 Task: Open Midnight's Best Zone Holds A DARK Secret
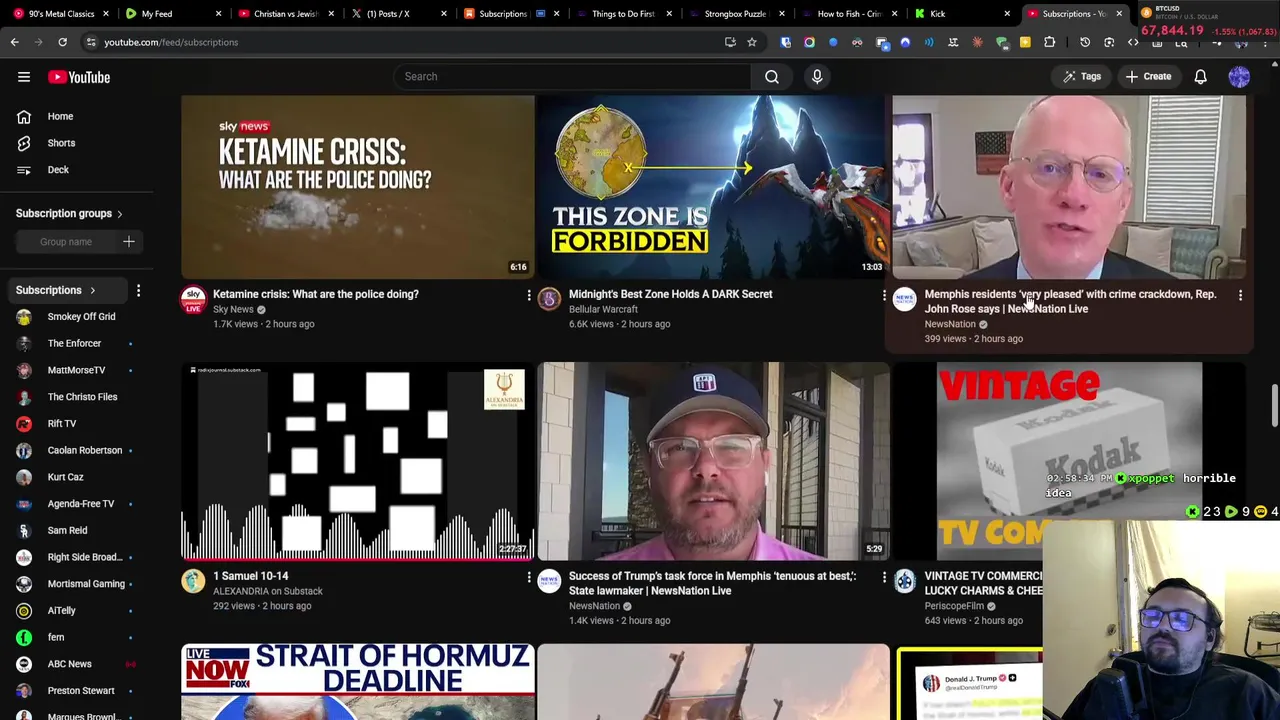(670, 294)
